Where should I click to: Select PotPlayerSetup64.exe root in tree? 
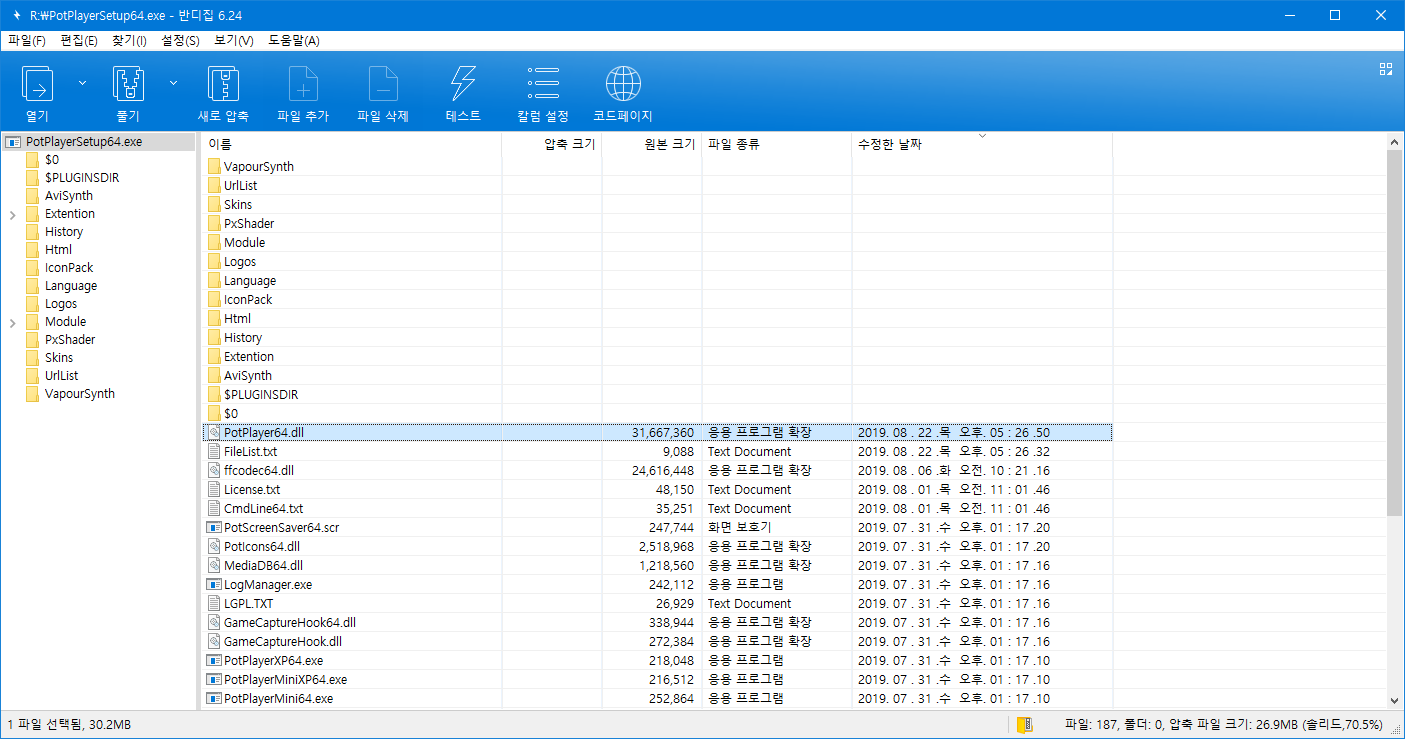84,142
